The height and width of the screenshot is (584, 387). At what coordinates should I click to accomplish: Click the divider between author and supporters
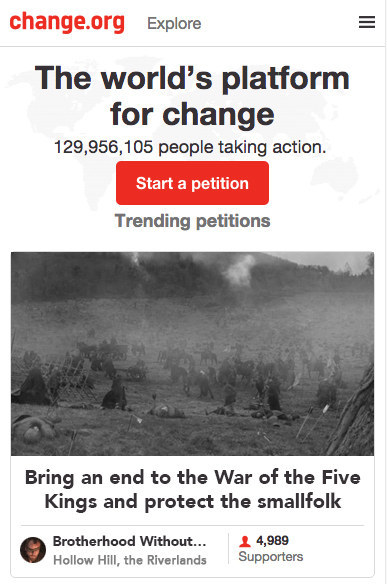(x=228, y=549)
